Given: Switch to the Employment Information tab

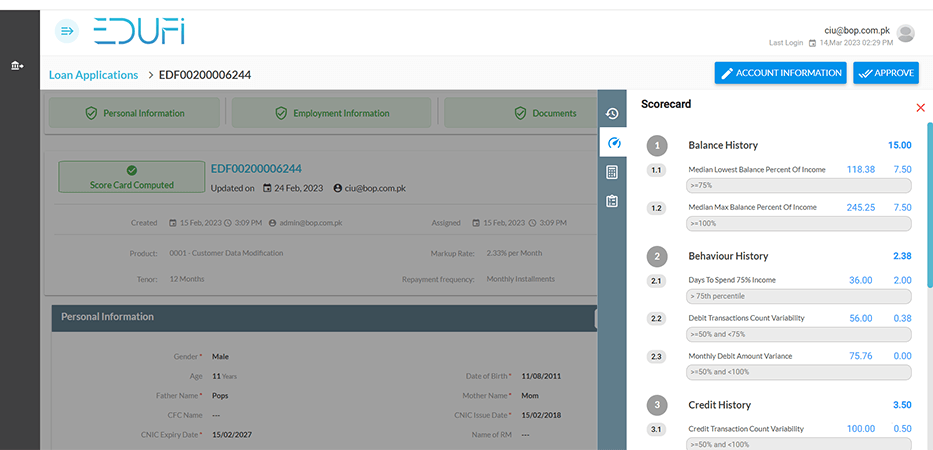Looking at the screenshot, I should pyautogui.click(x=332, y=113).
